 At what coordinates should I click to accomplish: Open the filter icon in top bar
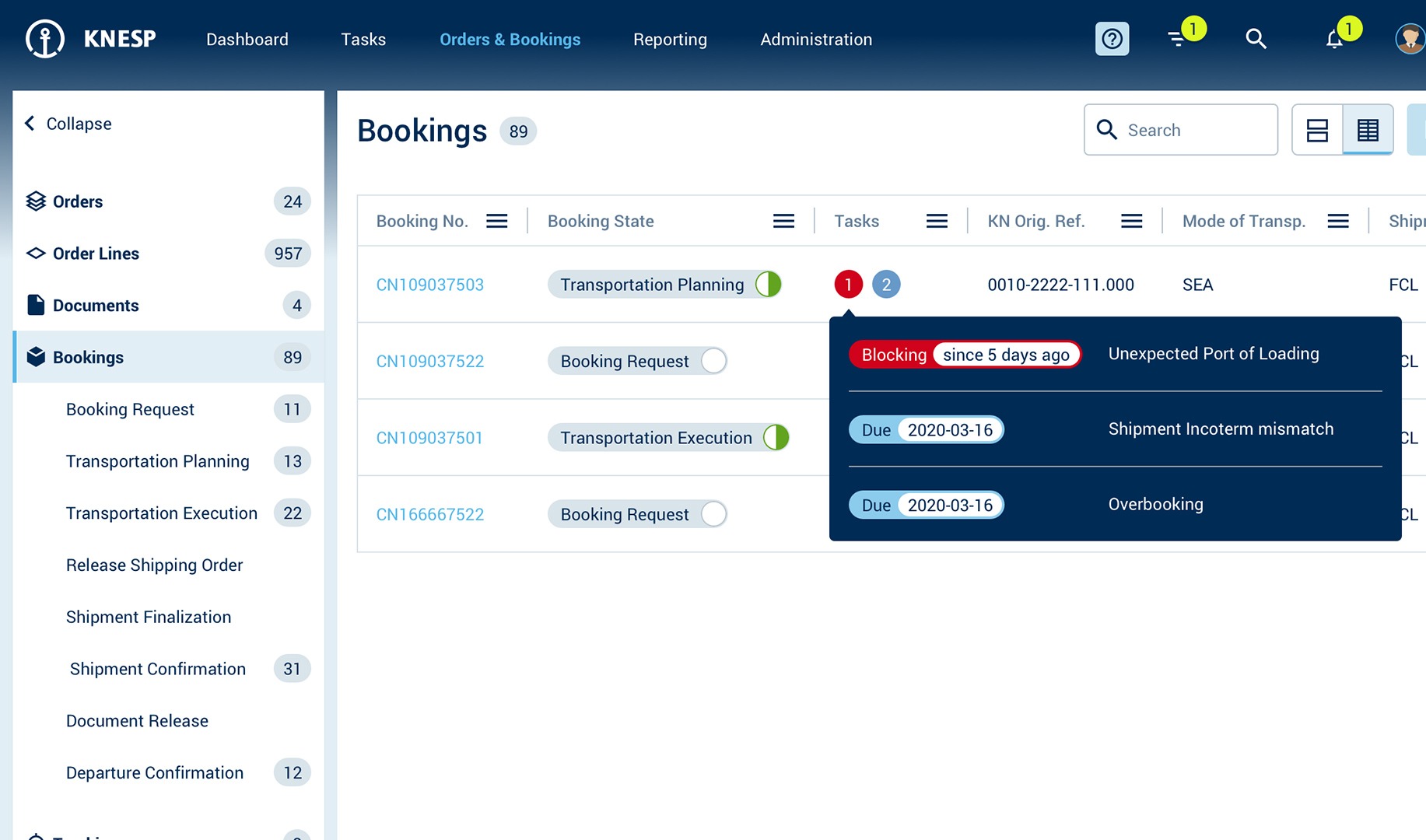pyautogui.click(x=1177, y=39)
